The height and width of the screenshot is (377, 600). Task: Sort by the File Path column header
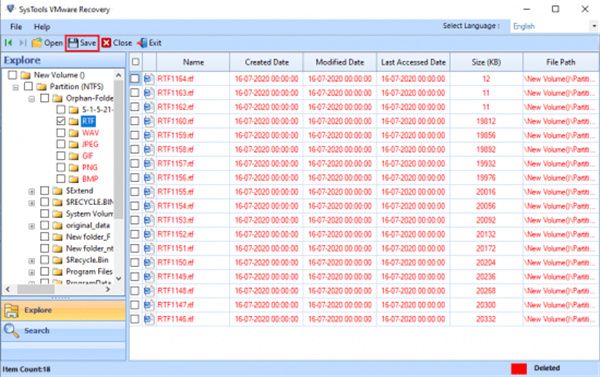[x=561, y=62]
